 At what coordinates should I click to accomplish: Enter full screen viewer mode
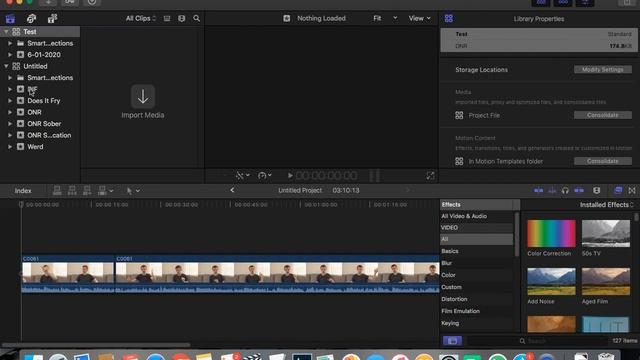[x=430, y=176]
